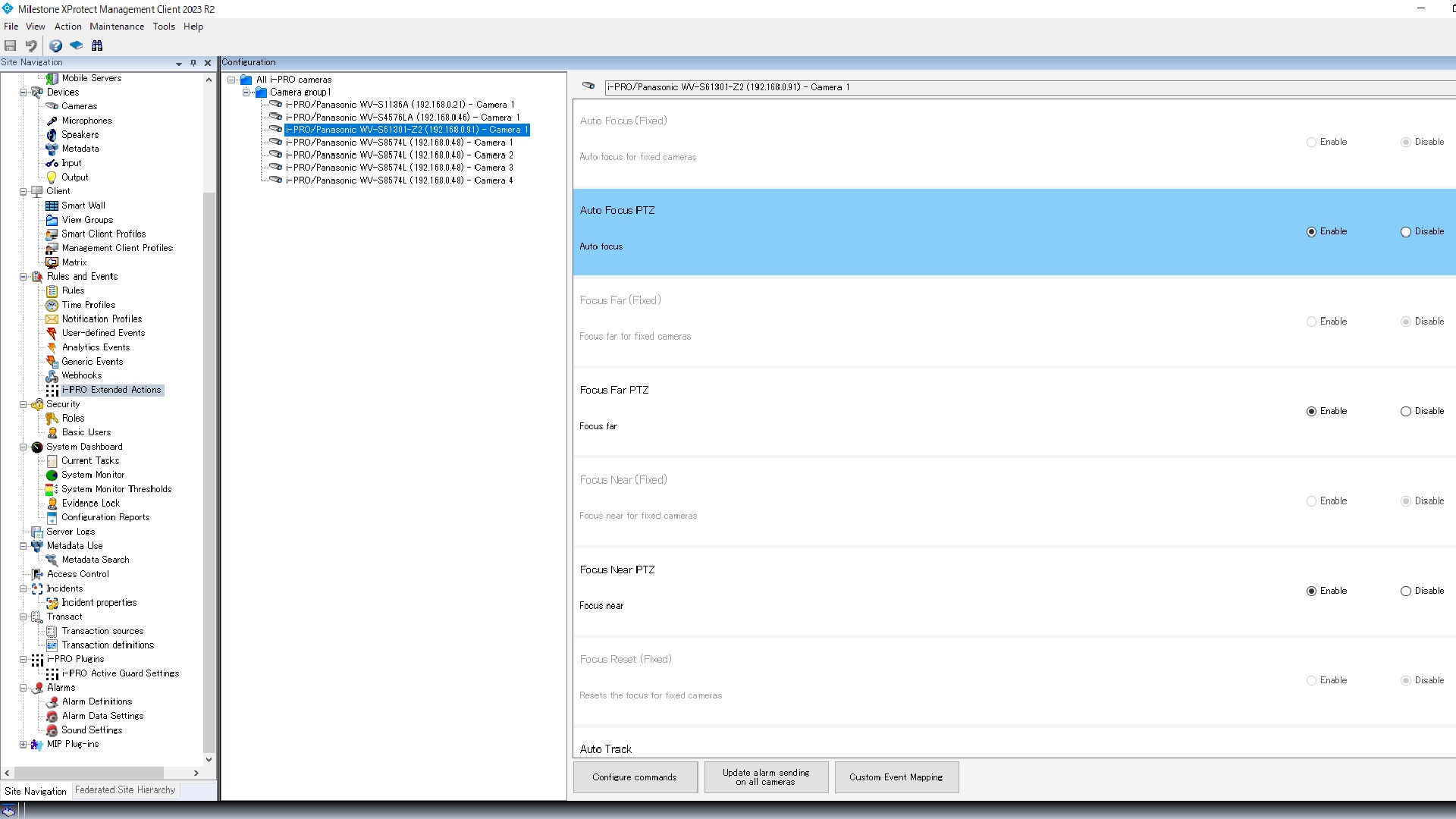Click the Notification Profiles envelope icon
Screen dimensions: 1456x819
52,319
